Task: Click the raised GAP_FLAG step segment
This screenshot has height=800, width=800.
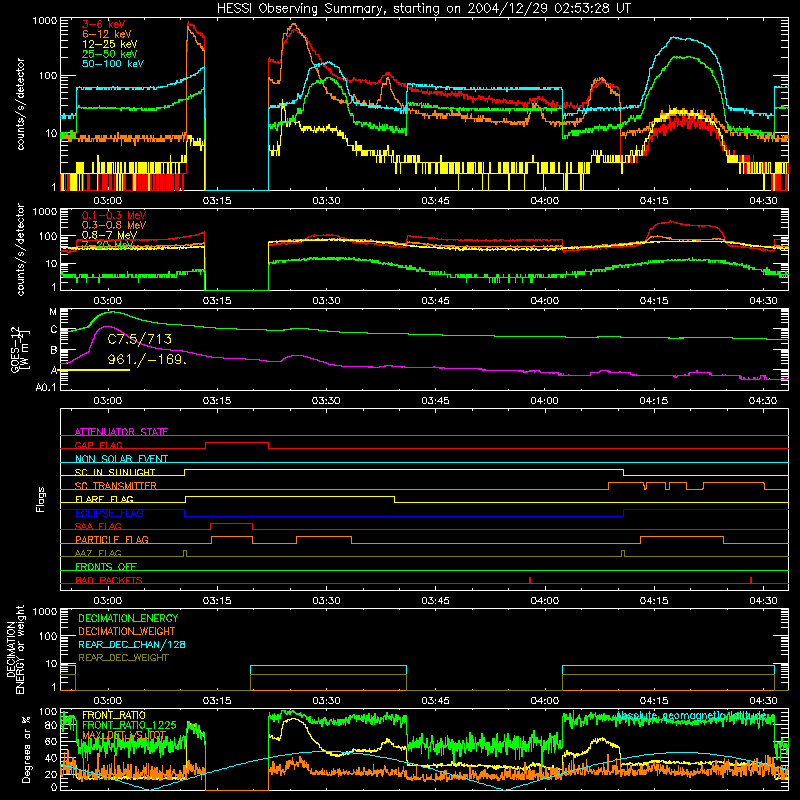Action: pyautogui.click(x=237, y=442)
